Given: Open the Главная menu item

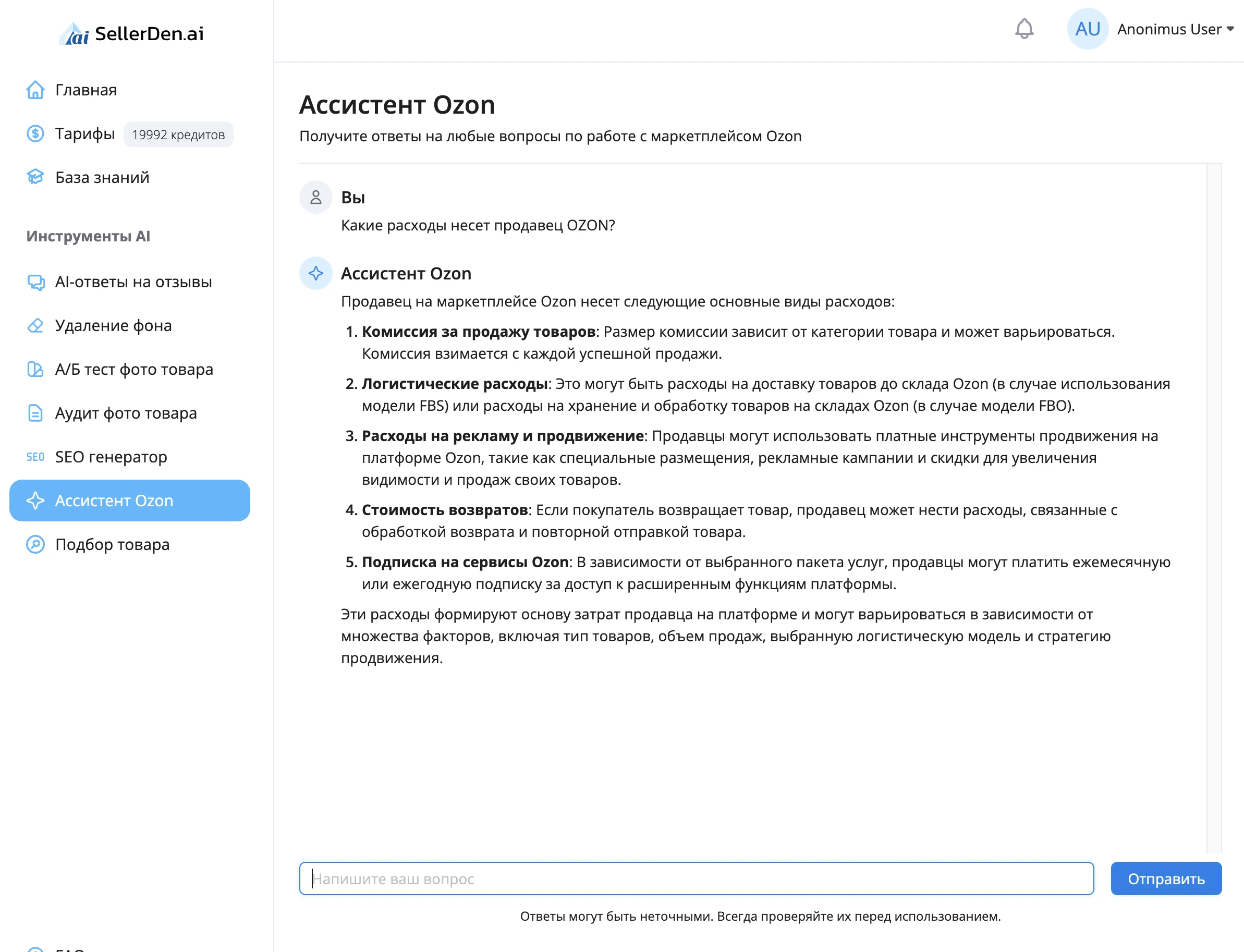Looking at the screenshot, I should 86,90.
